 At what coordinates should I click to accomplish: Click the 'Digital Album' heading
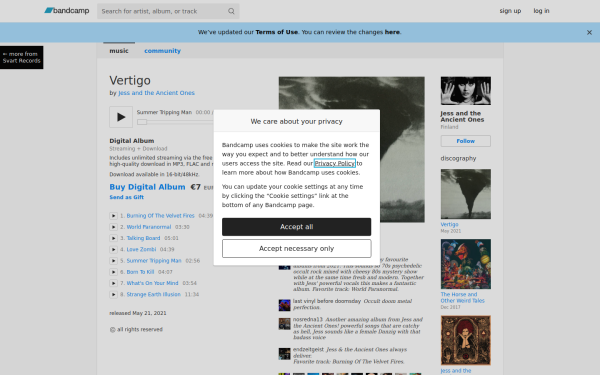pyautogui.click(x=132, y=141)
